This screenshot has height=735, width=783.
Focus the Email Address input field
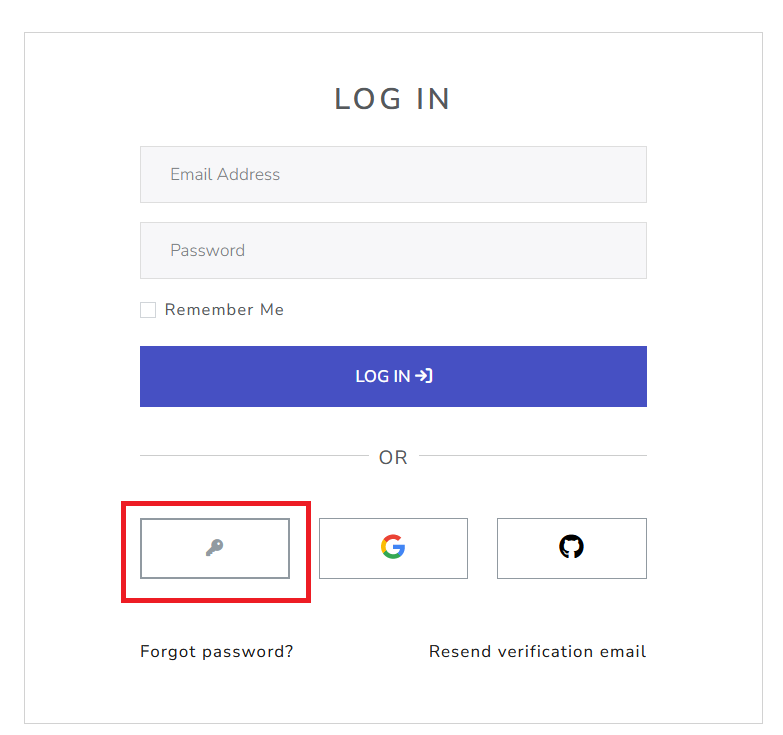click(x=393, y=174)
